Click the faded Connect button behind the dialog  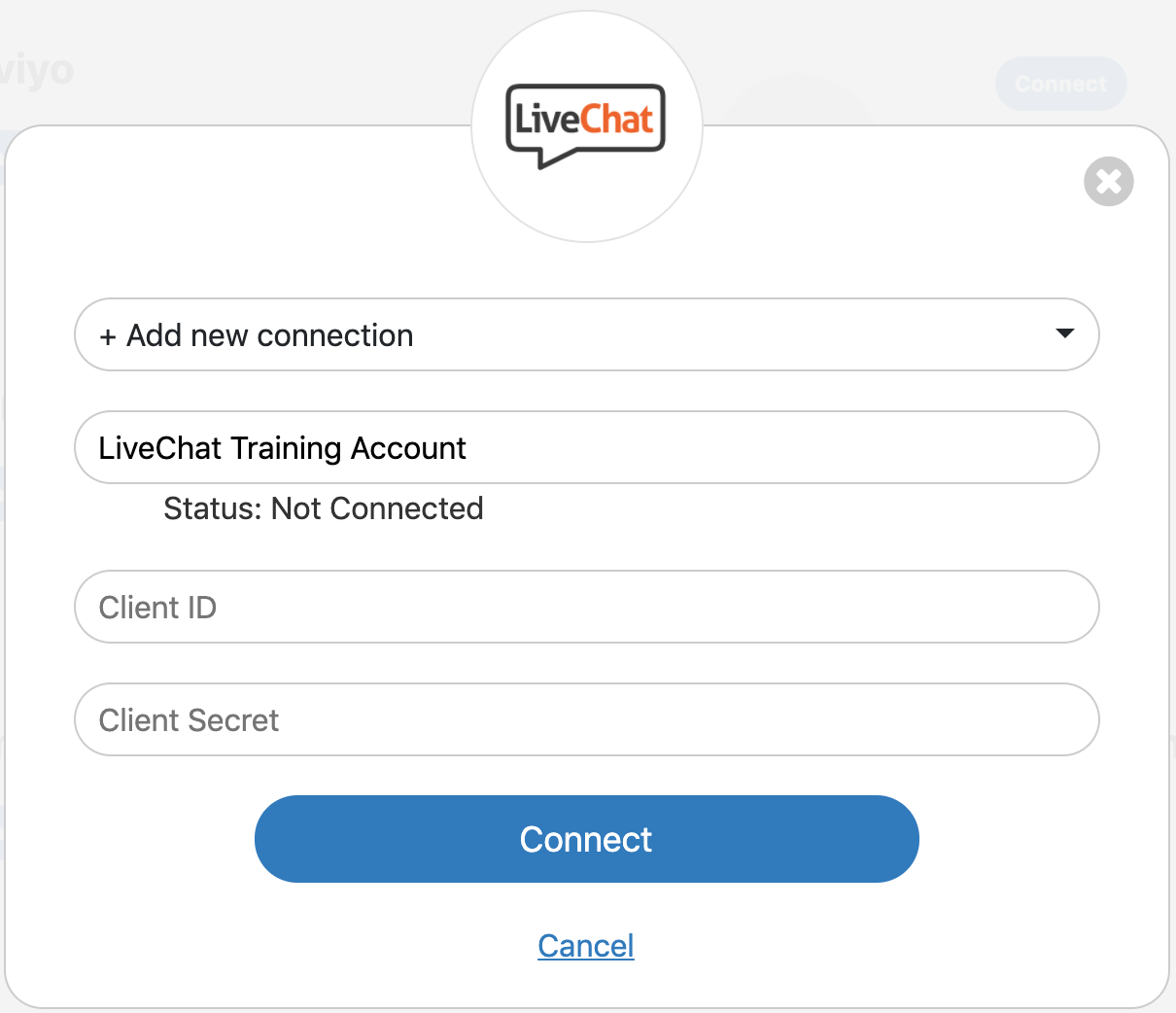point(1060,84)
